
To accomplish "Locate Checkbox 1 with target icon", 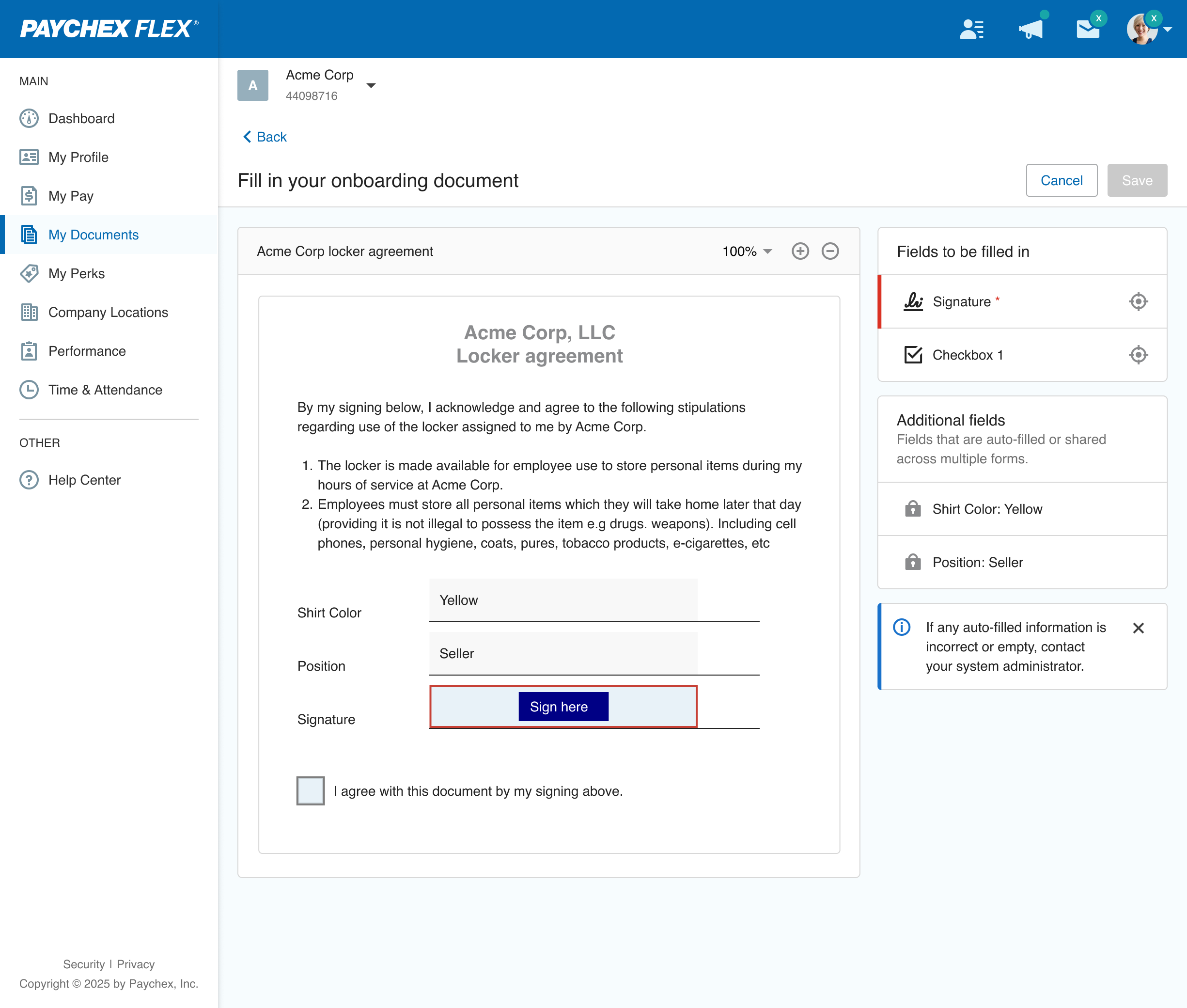I will (x=1139, y=355).
